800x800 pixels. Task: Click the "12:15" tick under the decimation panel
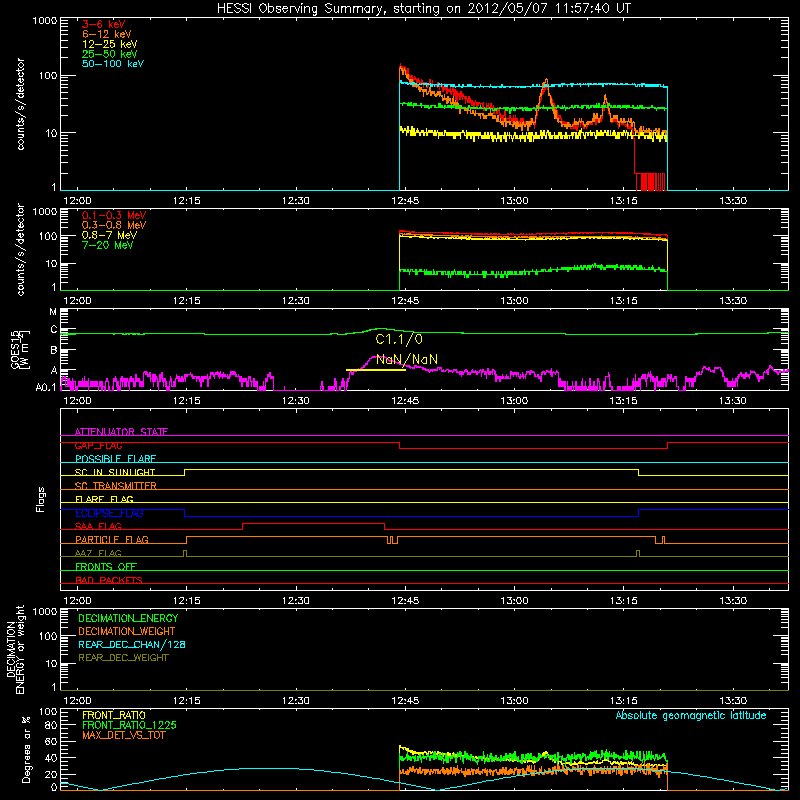point(187,701)
